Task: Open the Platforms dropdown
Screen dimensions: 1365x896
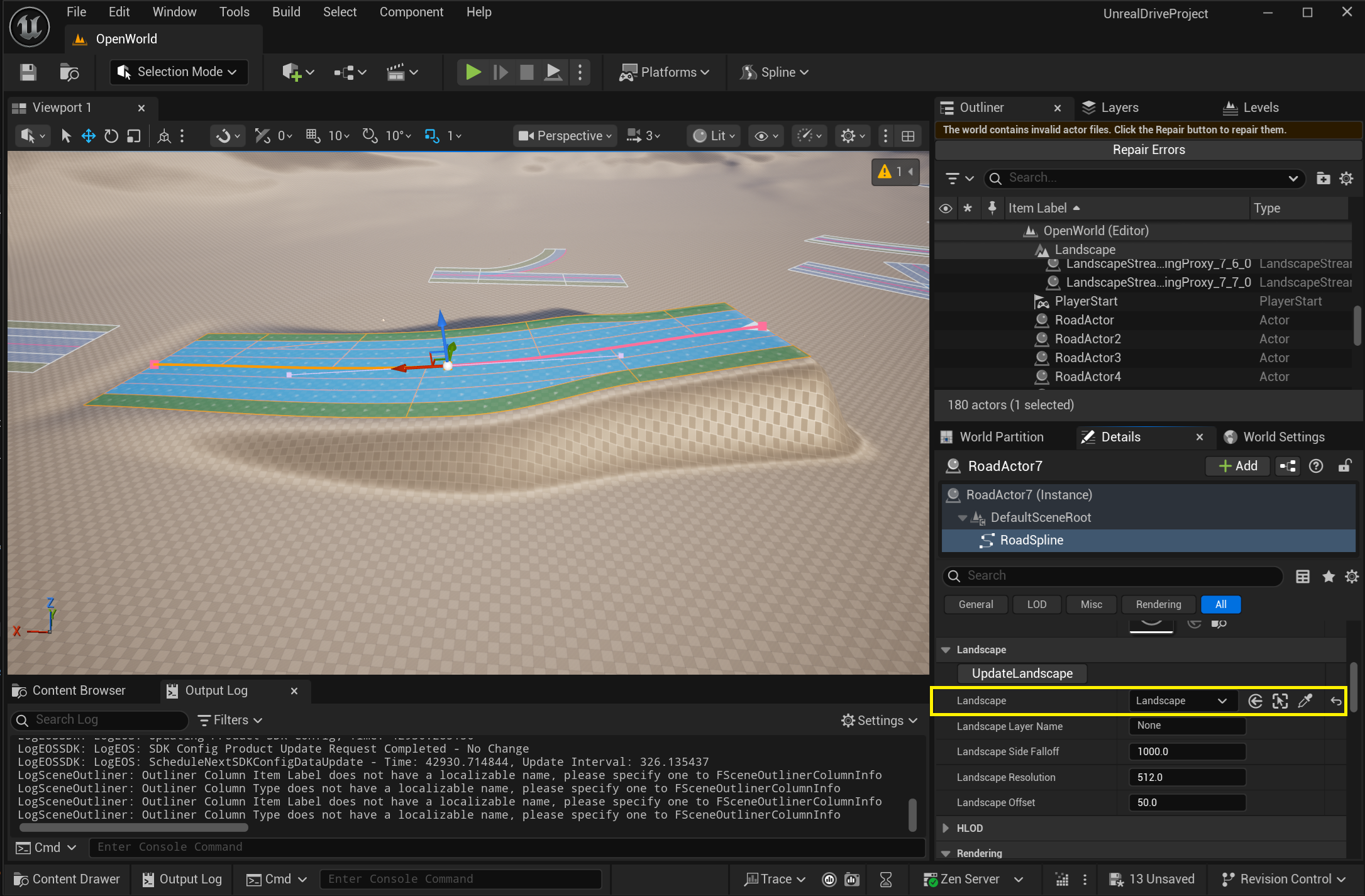Action: [664, 72]
